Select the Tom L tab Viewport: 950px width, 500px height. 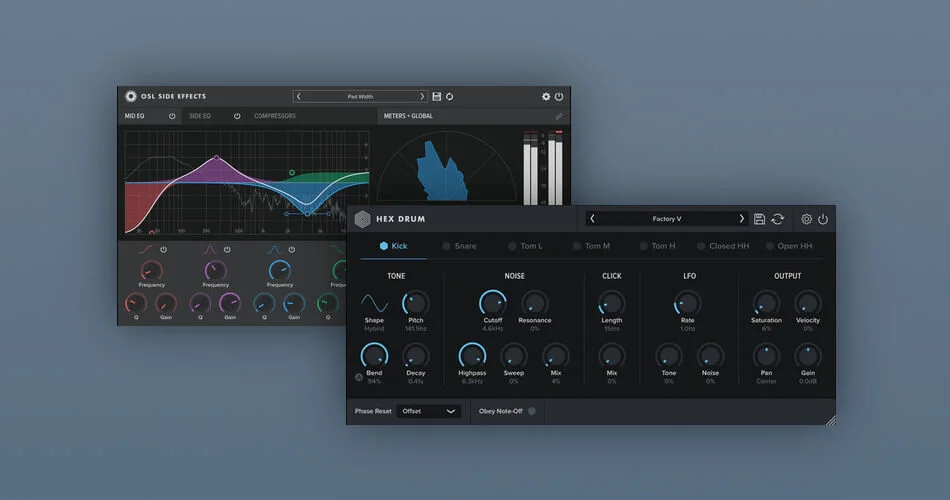coord(525,246)
